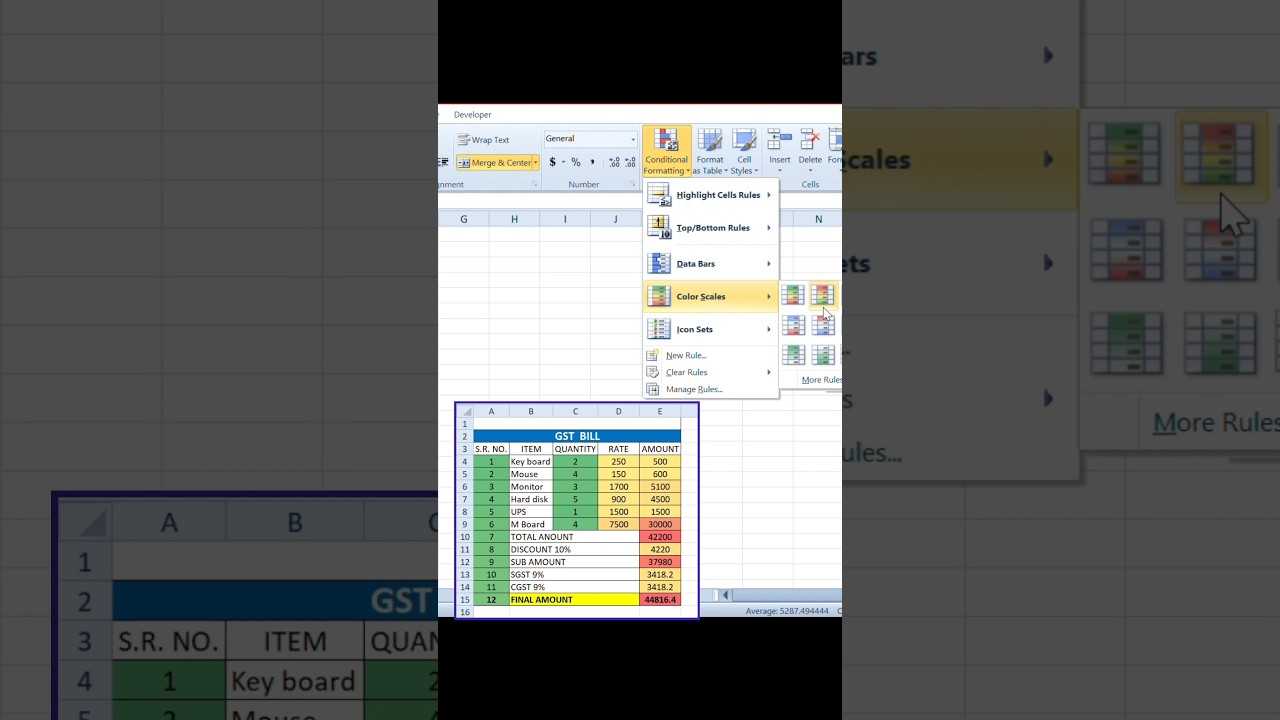The width and height of the screenshot is (1280, 720).
Task: Open the Top/Bottom Rules submenu
Action: click(710, 228)
